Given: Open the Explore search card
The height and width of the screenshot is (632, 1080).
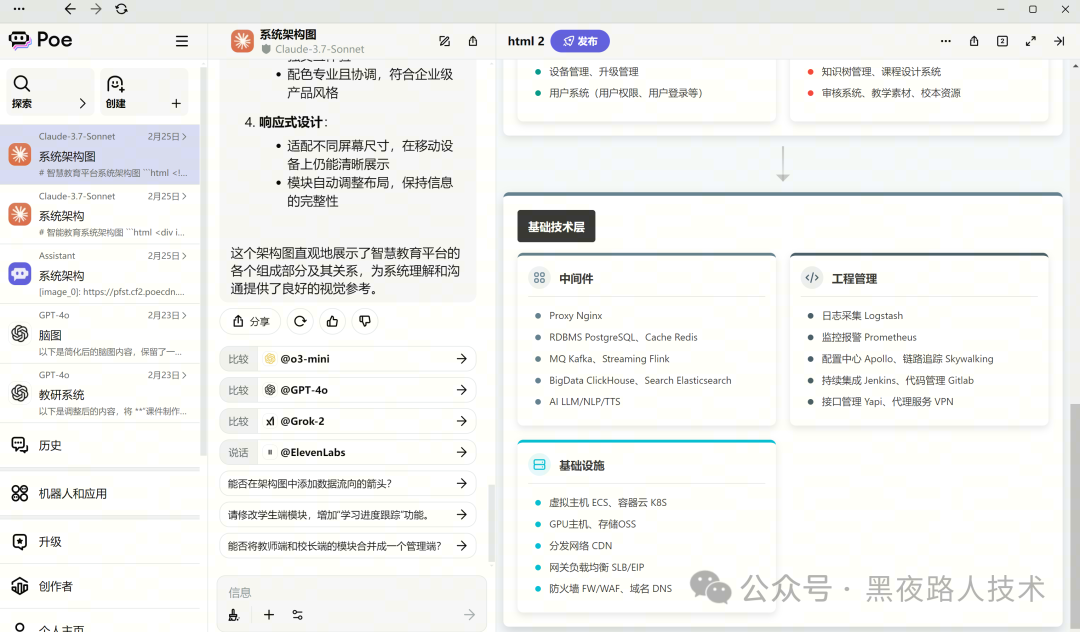Looking at the screenshot, I should click(50, 92).
